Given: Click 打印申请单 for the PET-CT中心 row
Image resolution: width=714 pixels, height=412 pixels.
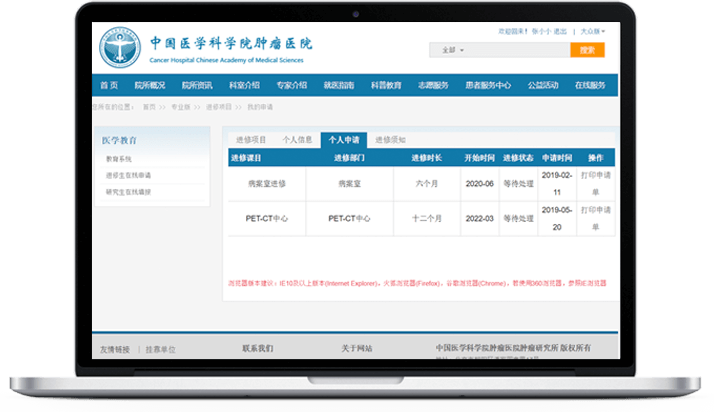Looking at the screenshot, I should coord(595,218).
